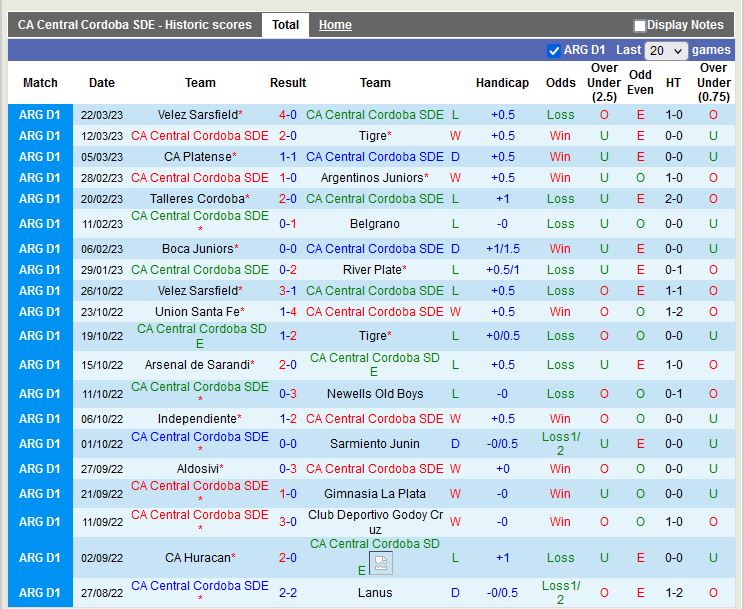The image size is (744, 609).
Task: Click the Talleres Cordoba team name
Action: 197,199
